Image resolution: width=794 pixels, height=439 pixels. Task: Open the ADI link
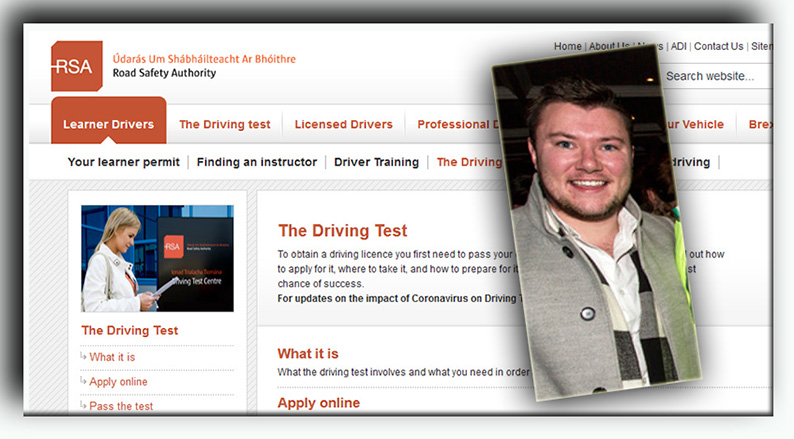(679, 47)
